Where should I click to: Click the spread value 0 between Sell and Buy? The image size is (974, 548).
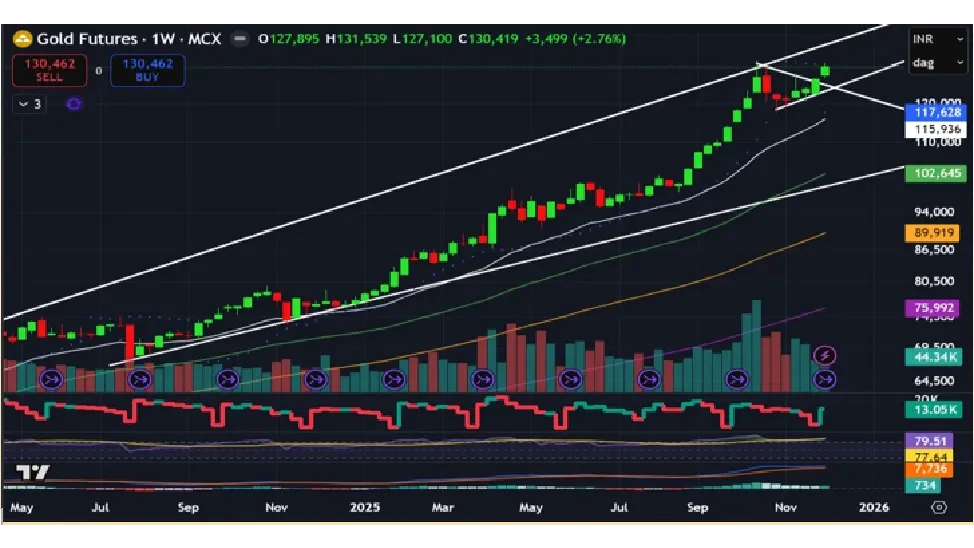pyautogui.click(x=99, y=71)
